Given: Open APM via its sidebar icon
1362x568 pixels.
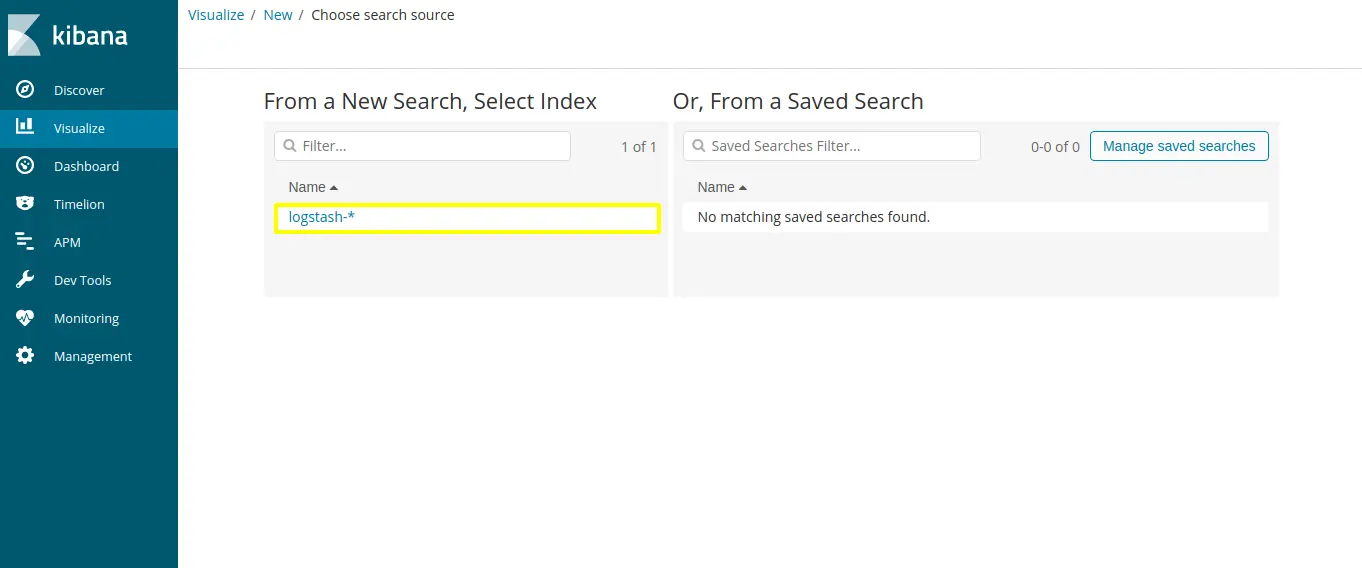Looking at the screenshot, I should pyautogui.click(x=25, y=242).
